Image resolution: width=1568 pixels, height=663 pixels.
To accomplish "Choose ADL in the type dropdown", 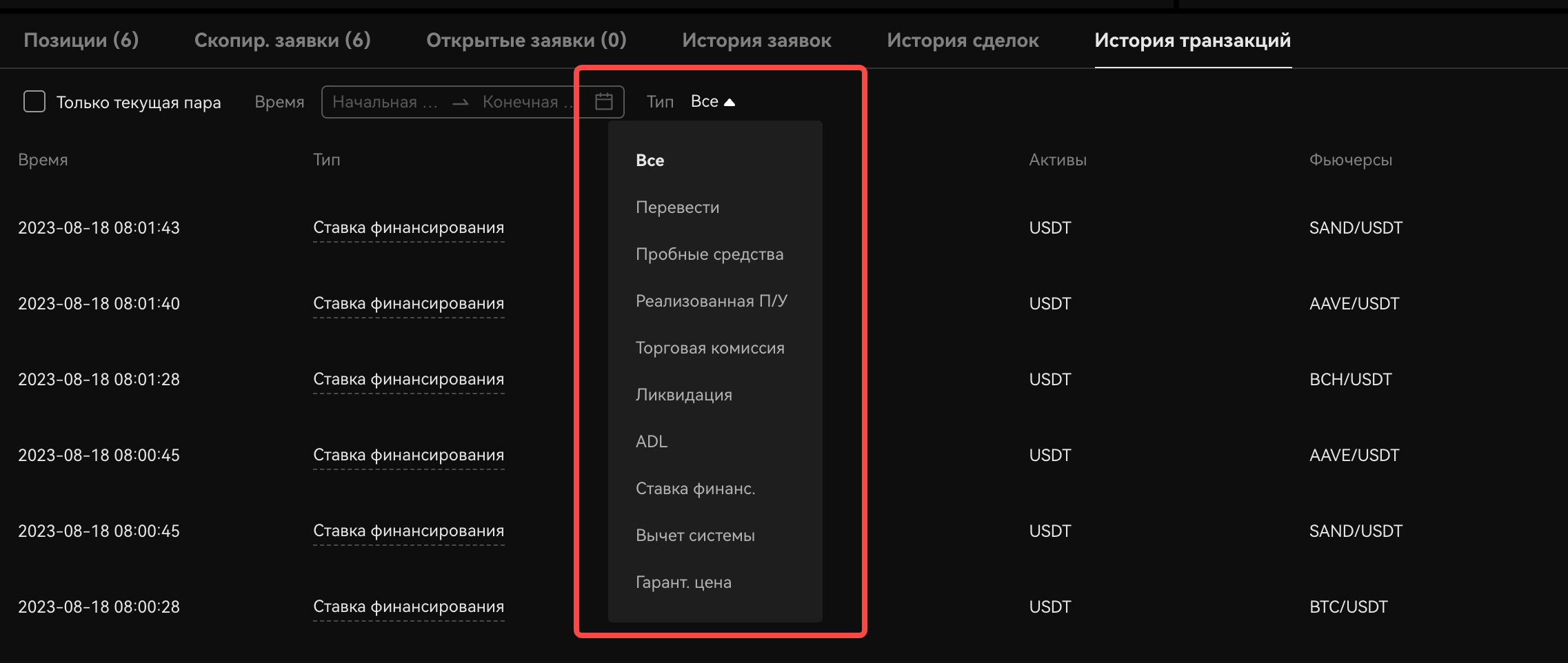I will click(x=652, y=442).
